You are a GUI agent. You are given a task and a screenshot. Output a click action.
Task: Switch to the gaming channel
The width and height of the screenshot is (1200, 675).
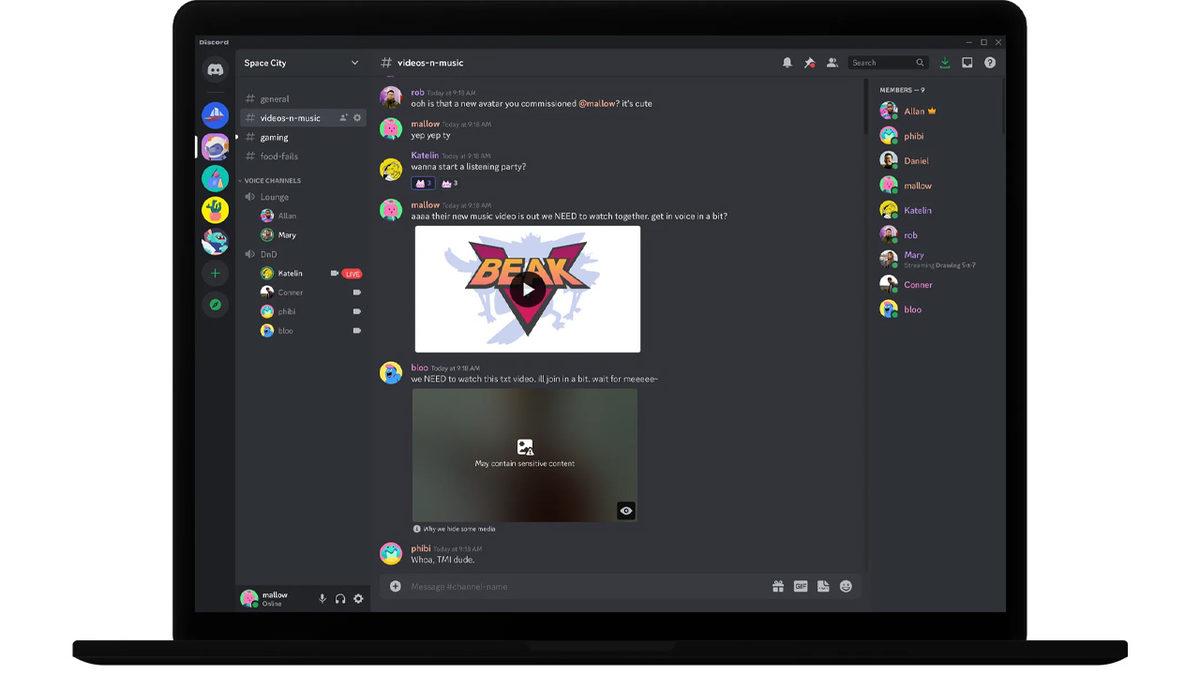pos(275,137)
